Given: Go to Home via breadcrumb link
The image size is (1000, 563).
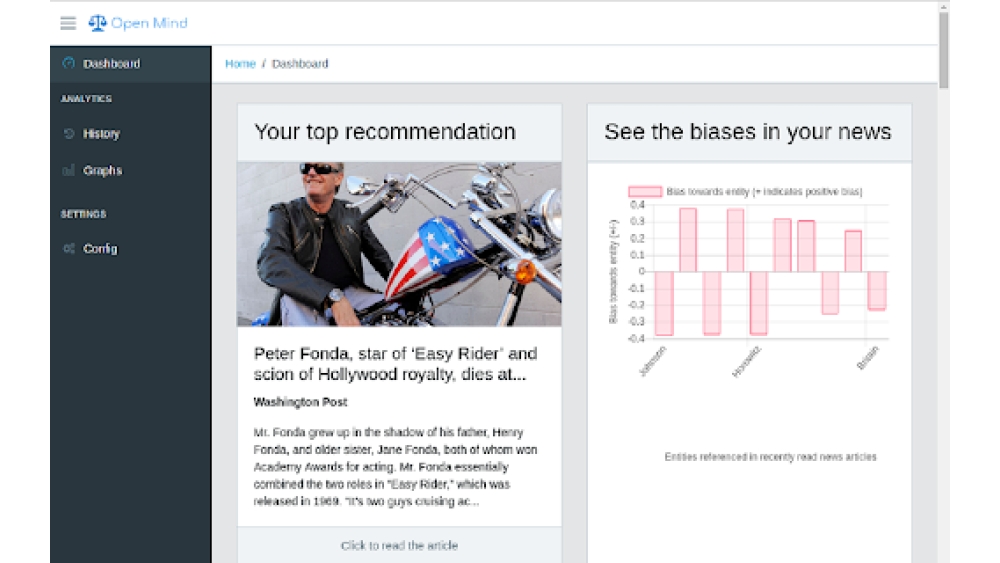Looking at the screenshot, I should pos(240,64).
